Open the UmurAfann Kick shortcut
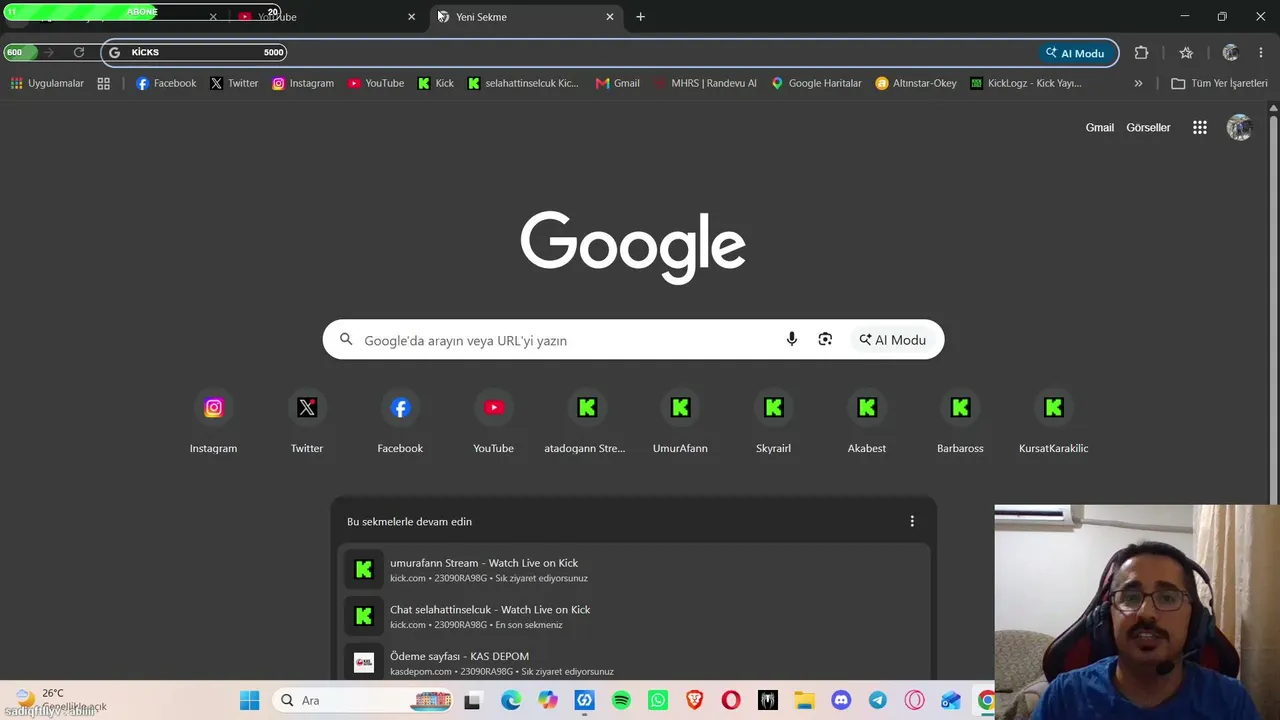Screen dimensions: 1280x720 point(680,421)
